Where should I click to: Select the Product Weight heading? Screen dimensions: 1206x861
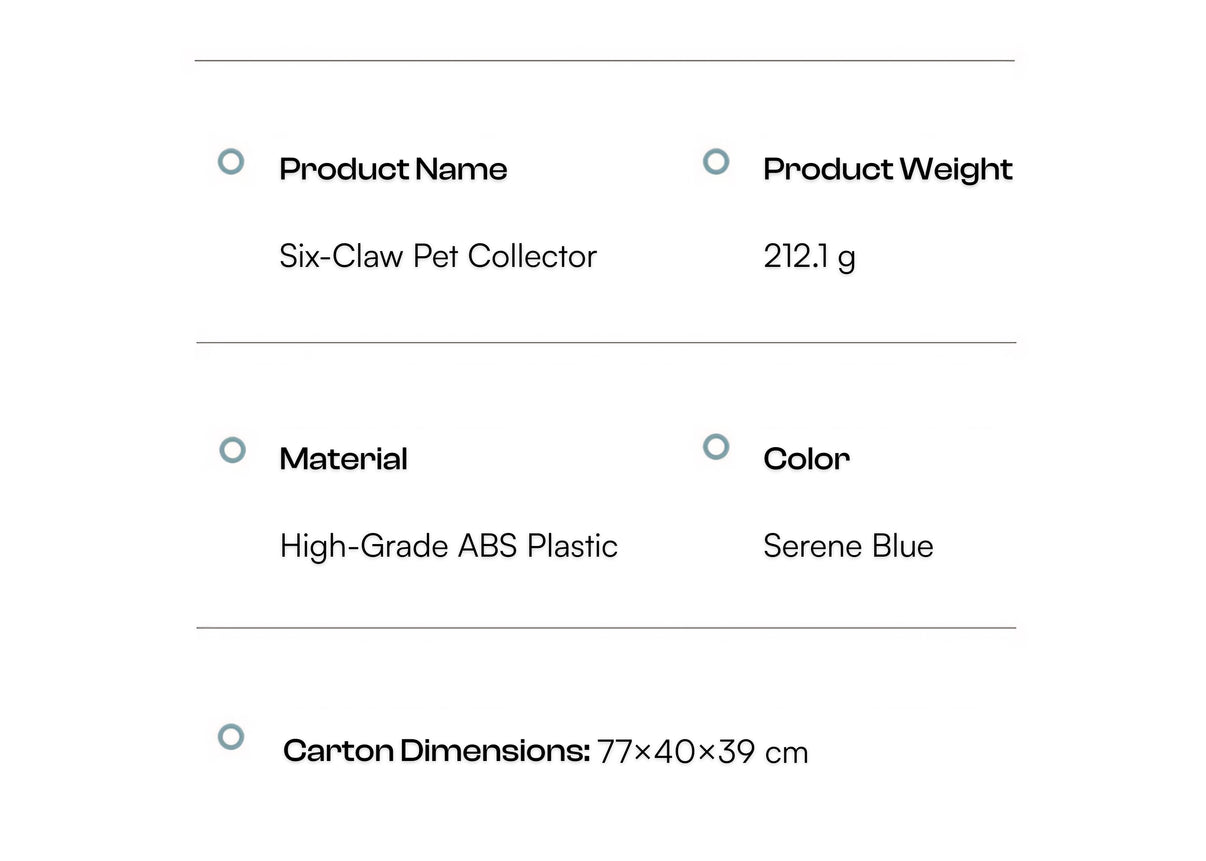[x=888, y=169]
